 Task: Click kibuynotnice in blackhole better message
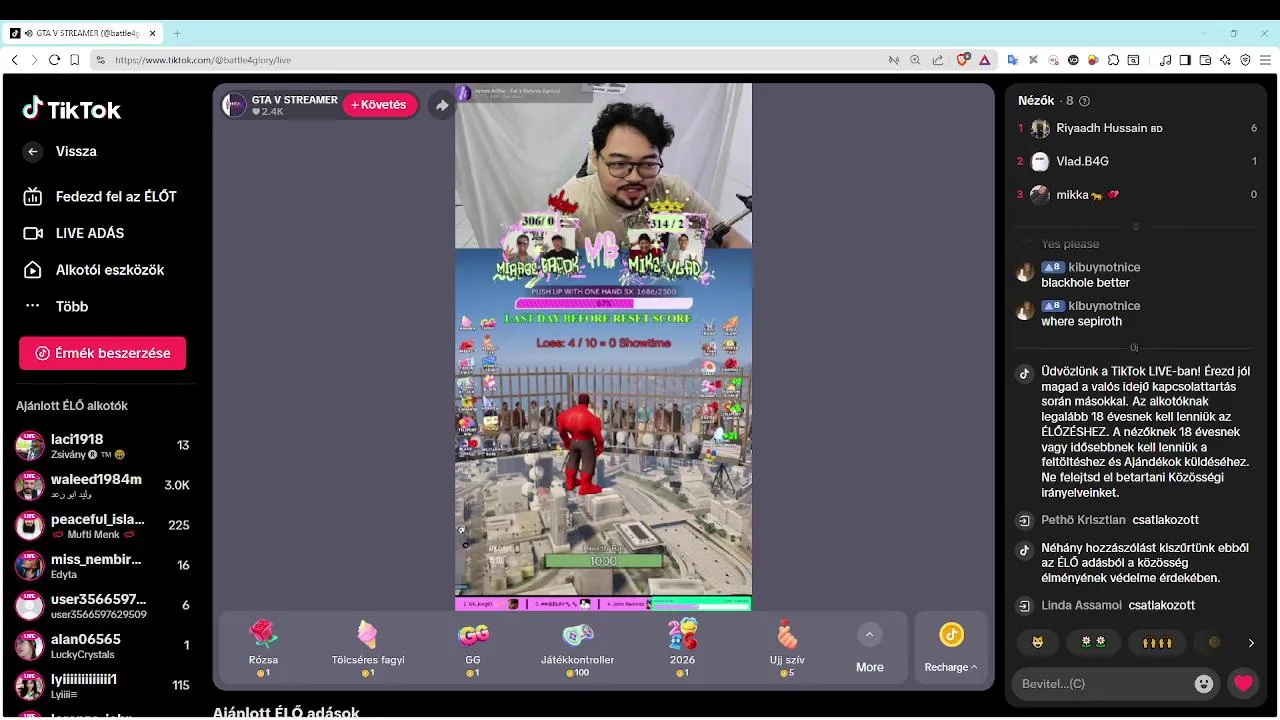coord(1104,267)
